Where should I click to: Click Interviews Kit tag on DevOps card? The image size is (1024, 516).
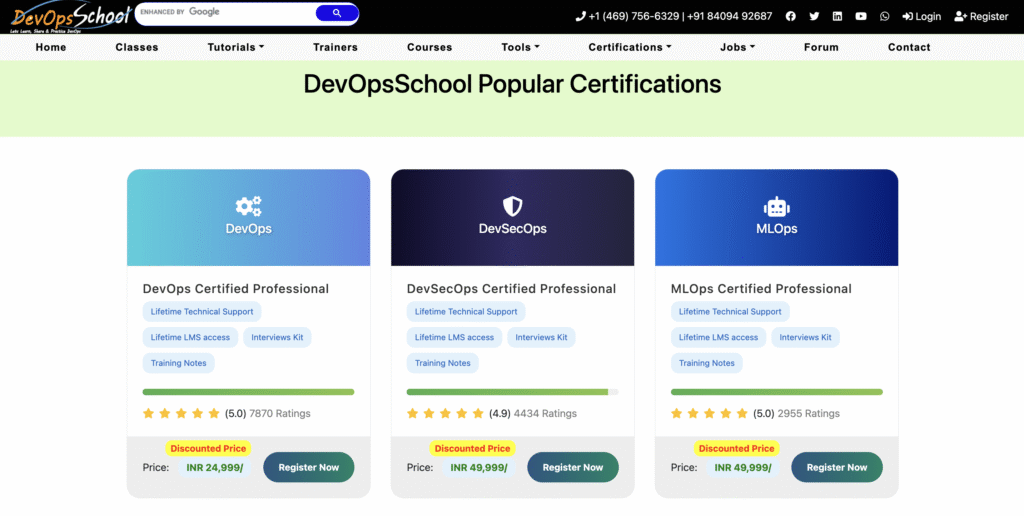pyautogui.click(x=277, y=337)
